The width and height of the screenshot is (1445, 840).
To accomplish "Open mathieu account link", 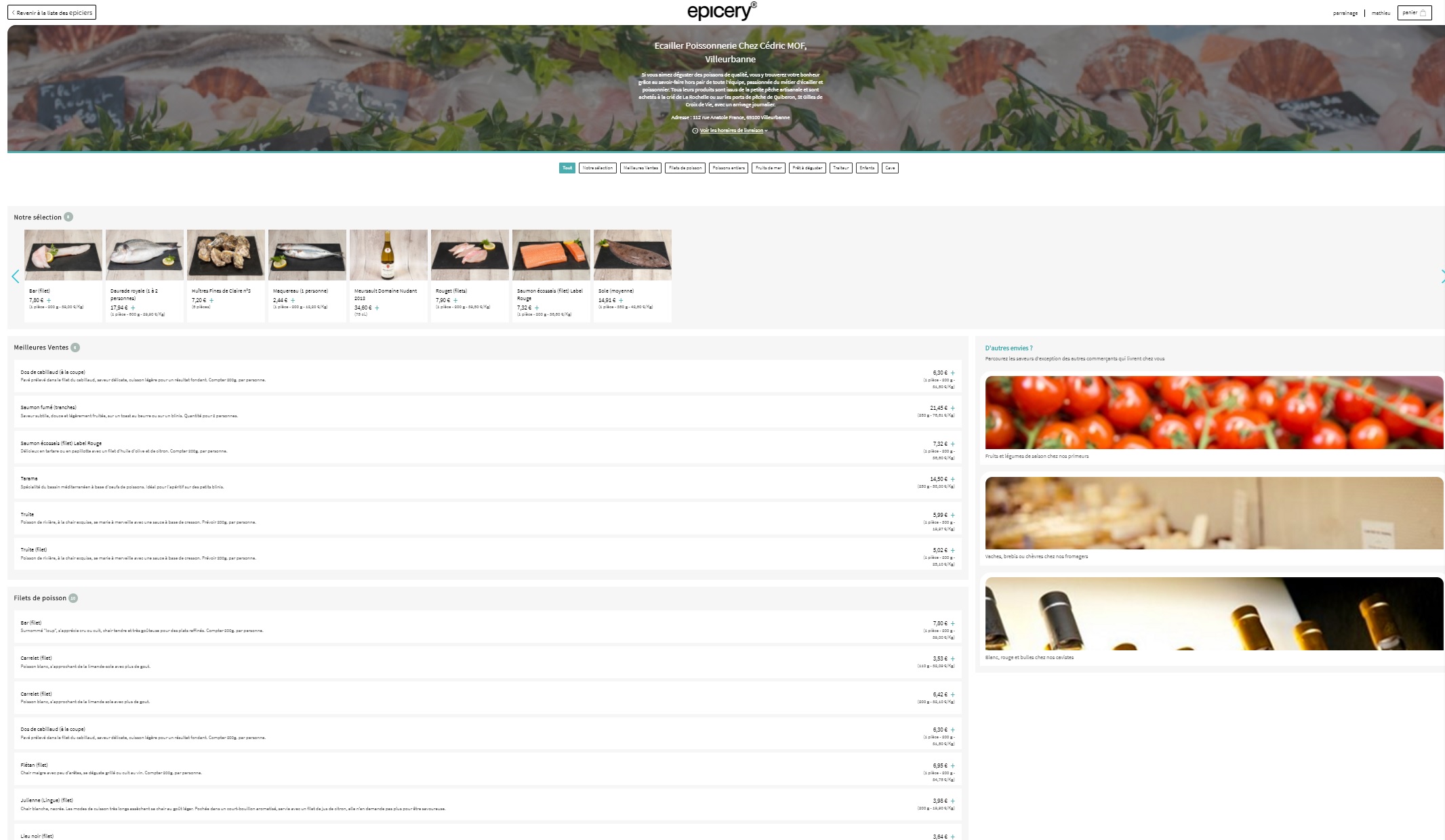I will [1381, 13].
